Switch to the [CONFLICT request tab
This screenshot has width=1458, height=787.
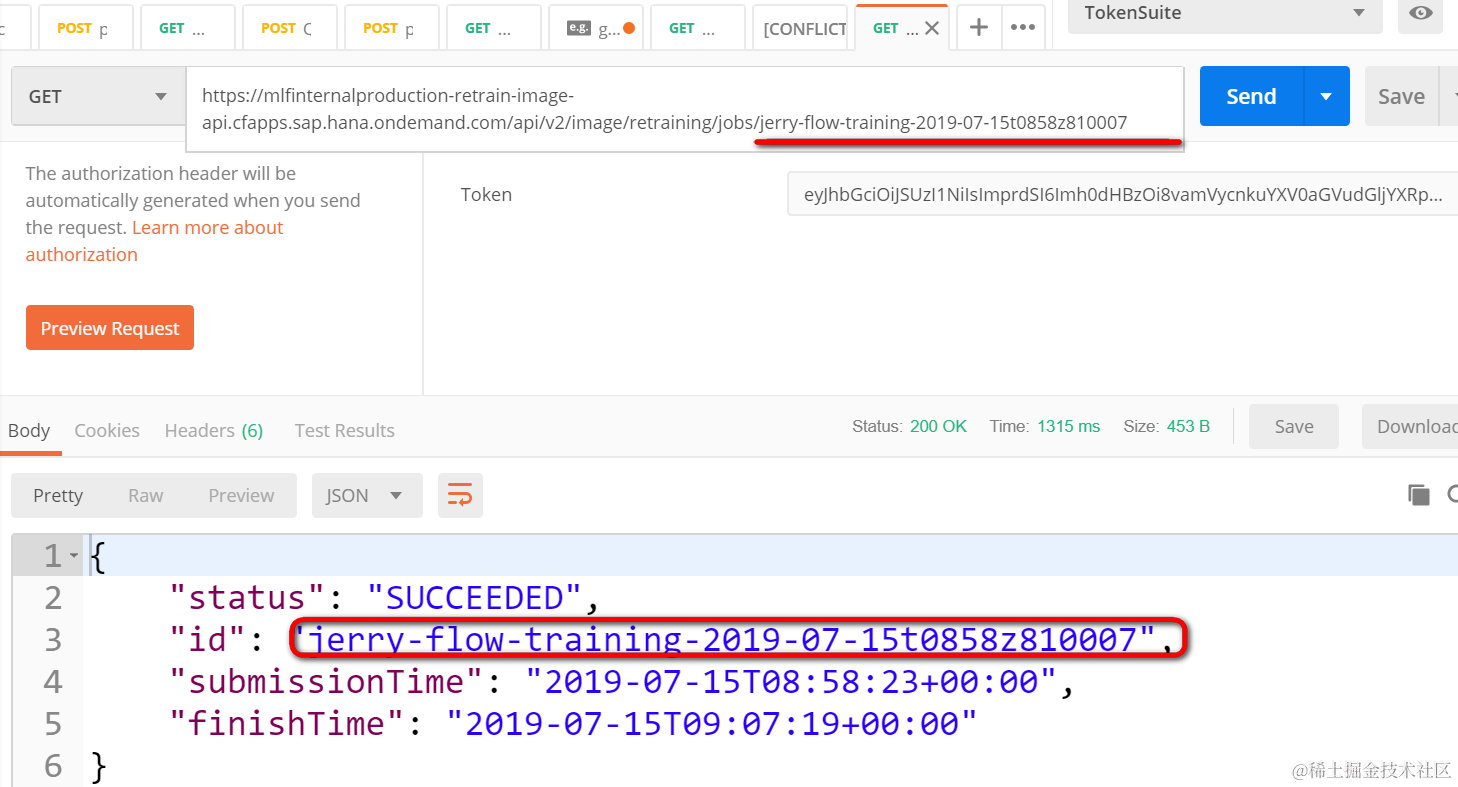(x=801, y=28)
